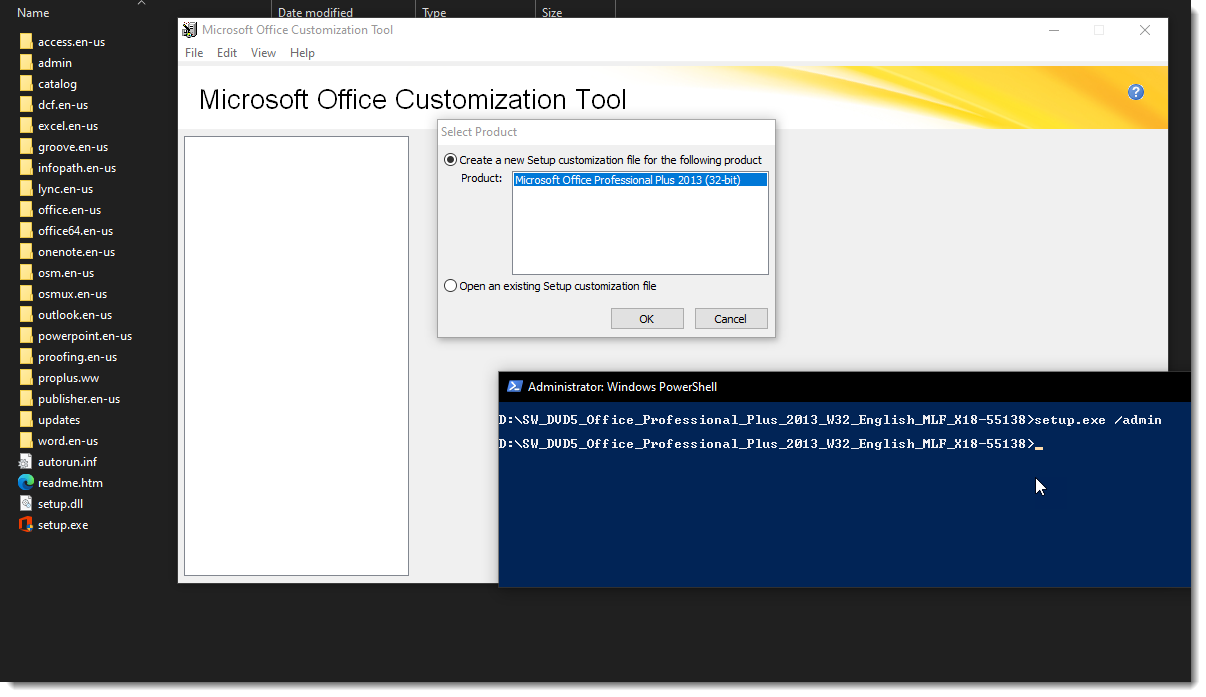Cancel the Select Product dialog
The image size is (1206, 697).
coord(730,319)
